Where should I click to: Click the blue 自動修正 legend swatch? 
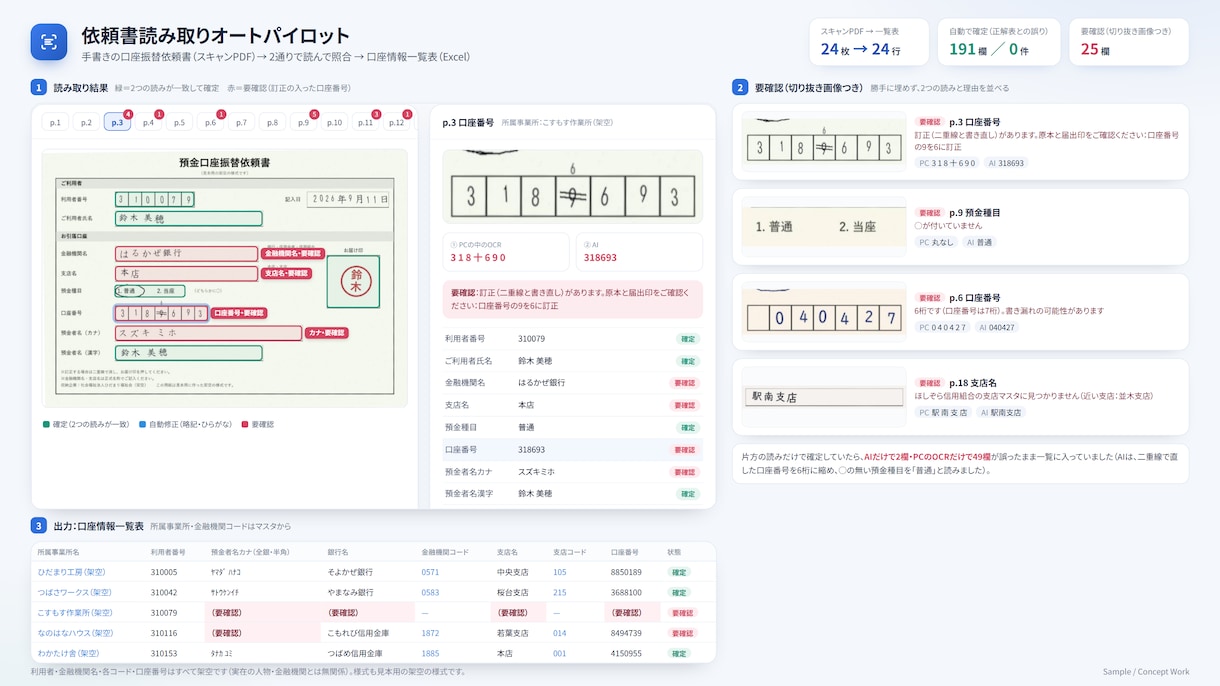click(x=143, y=424)
